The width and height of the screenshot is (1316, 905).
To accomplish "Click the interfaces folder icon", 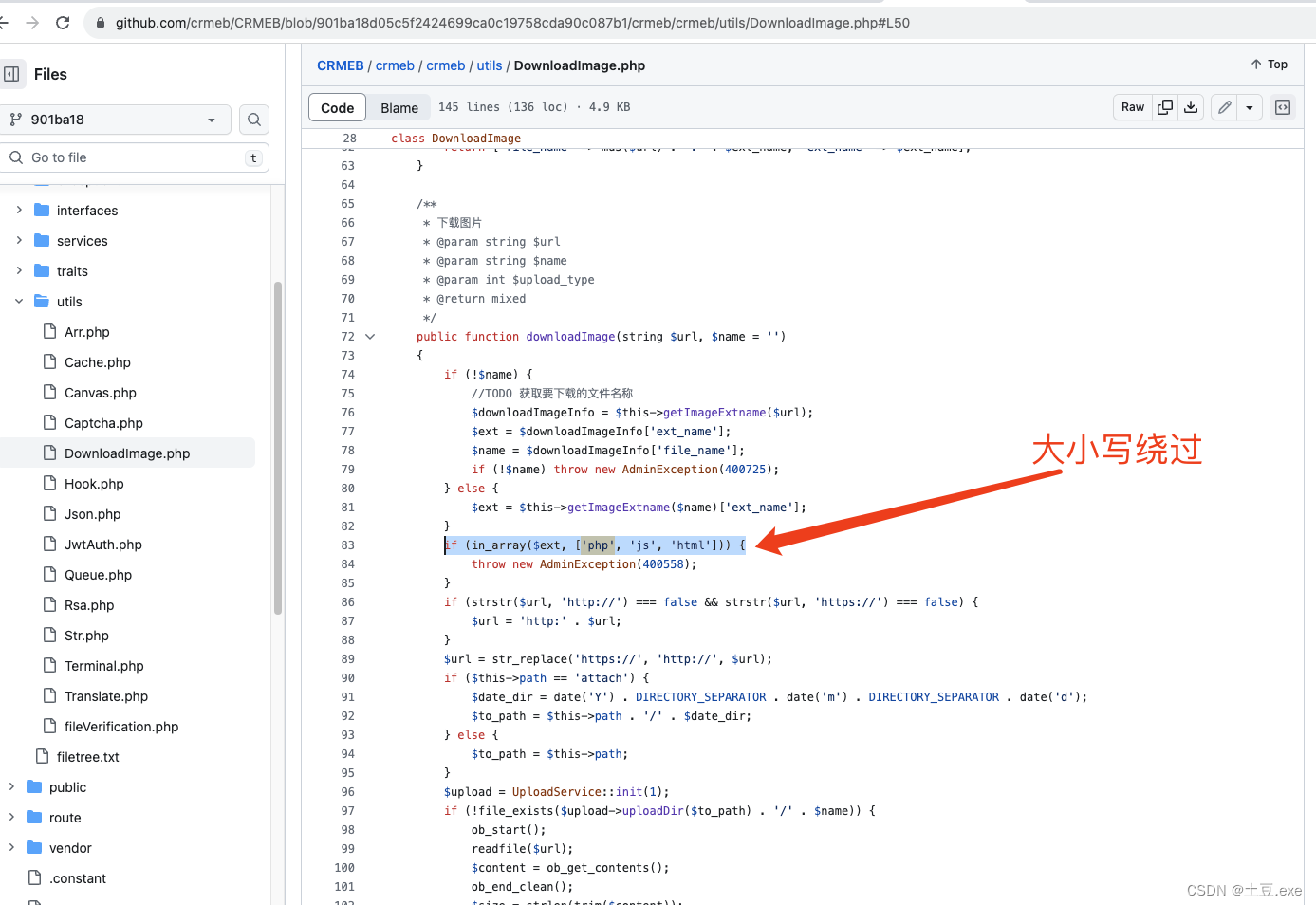I will pyautogui.click(x=42, y=211).
